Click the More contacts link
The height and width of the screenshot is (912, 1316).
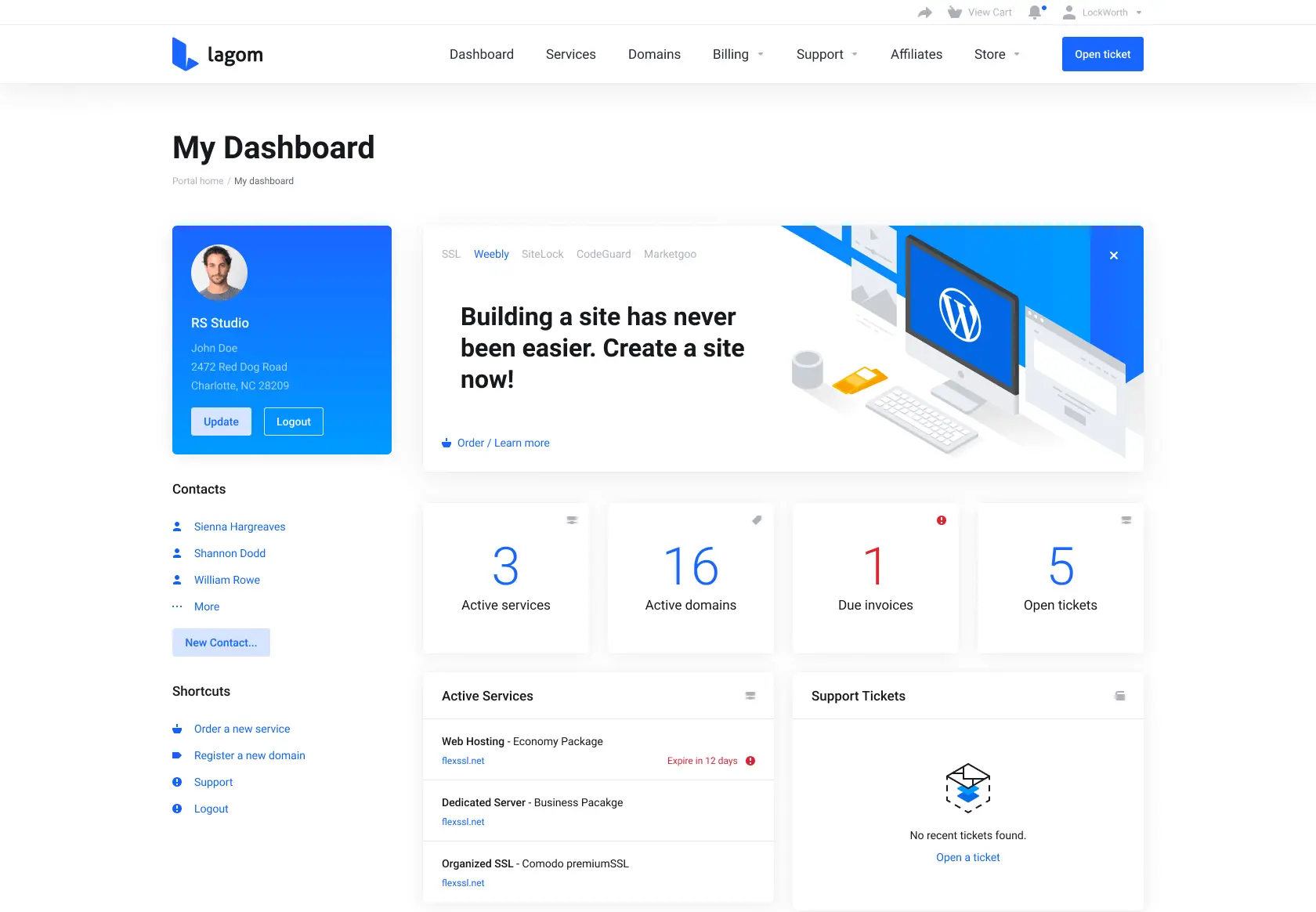(x=207, y=606)
